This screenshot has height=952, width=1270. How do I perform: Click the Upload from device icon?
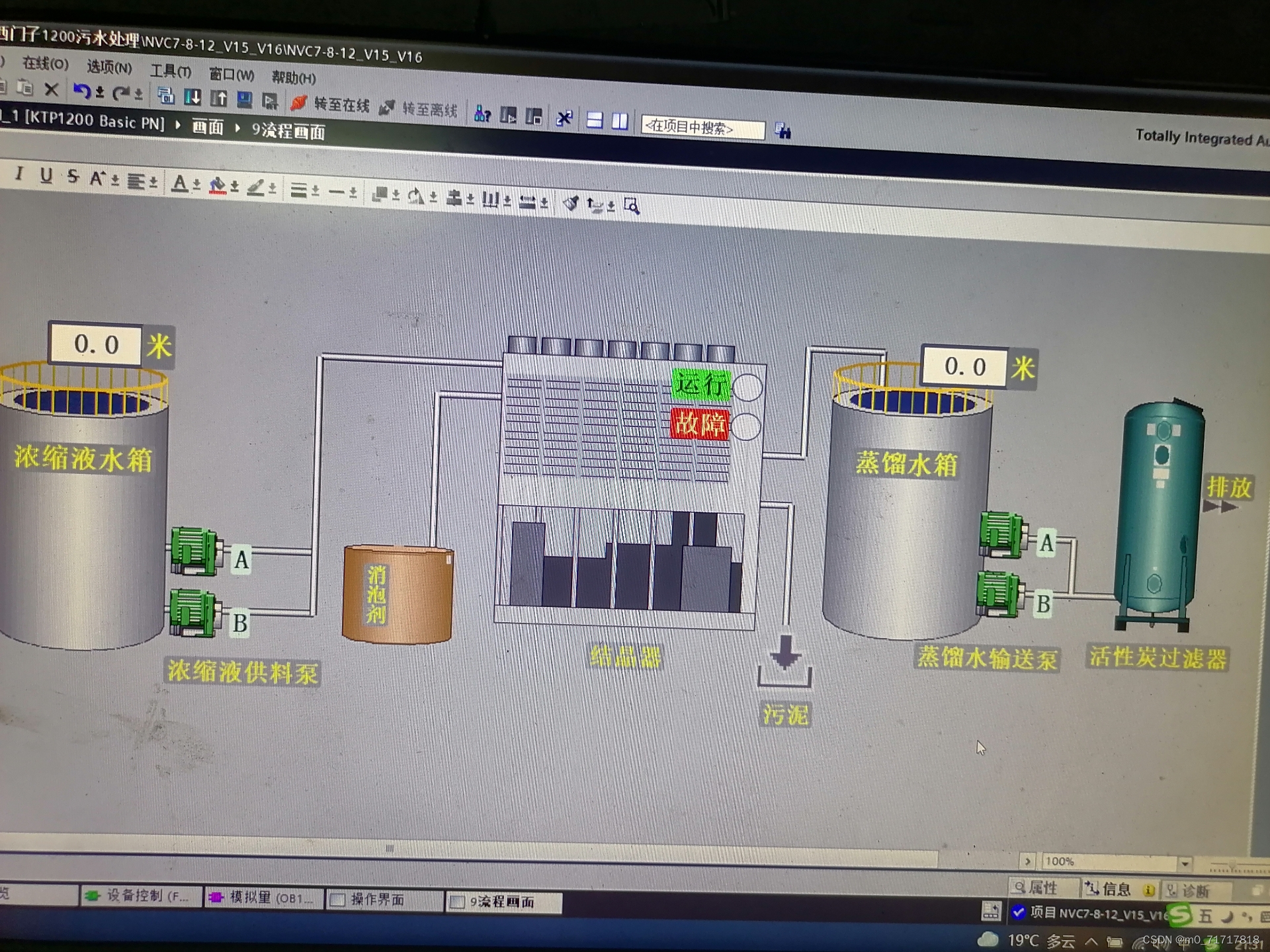pyautogui.click(x=219, y=99)
